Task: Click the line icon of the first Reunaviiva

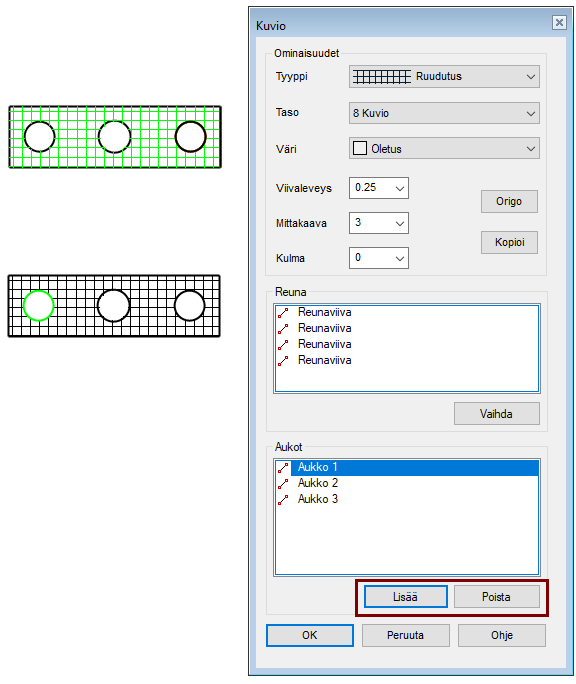Action: point(283,313)
